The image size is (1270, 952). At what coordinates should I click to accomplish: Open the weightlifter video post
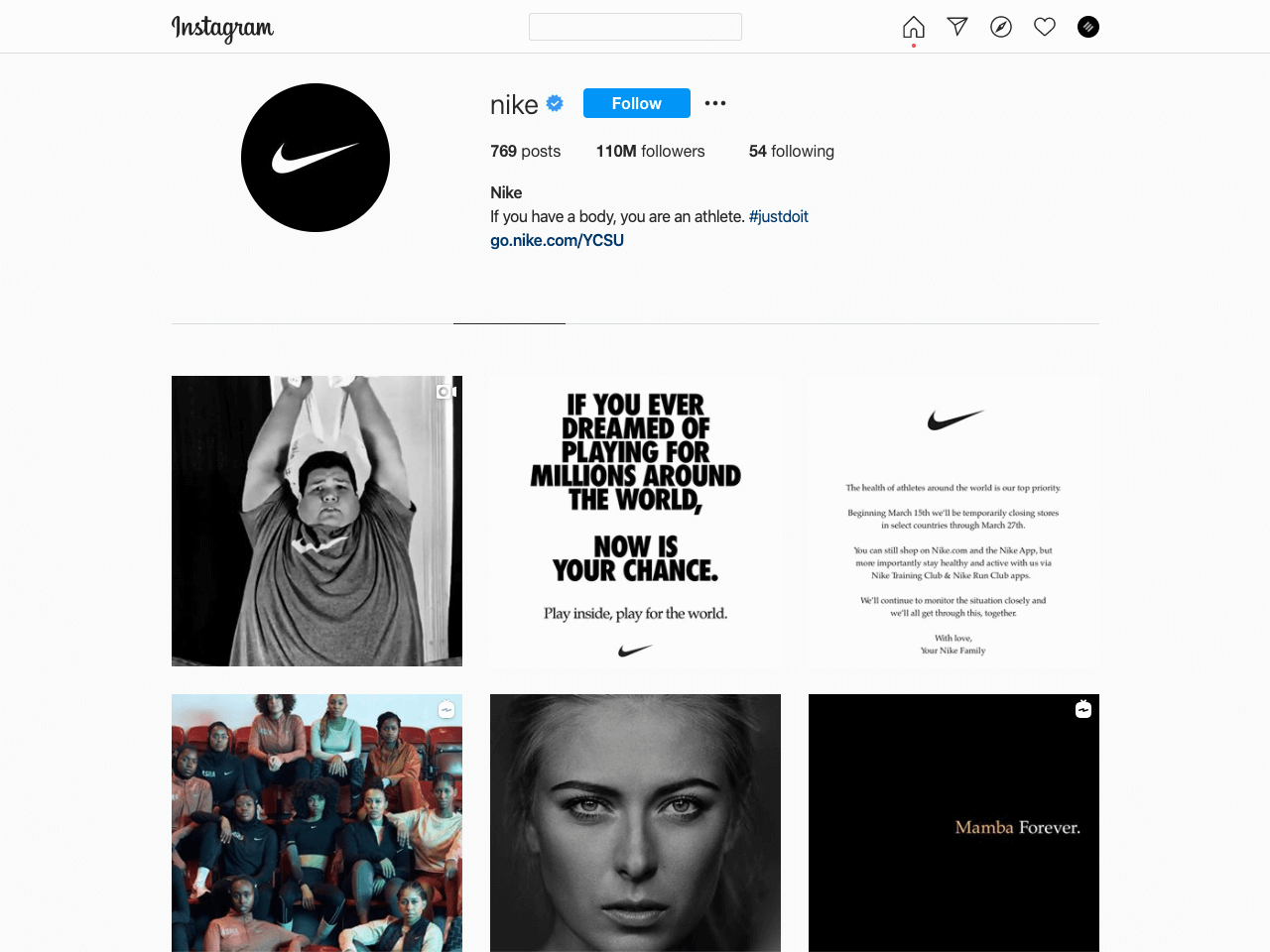click(x=317, y=521)
